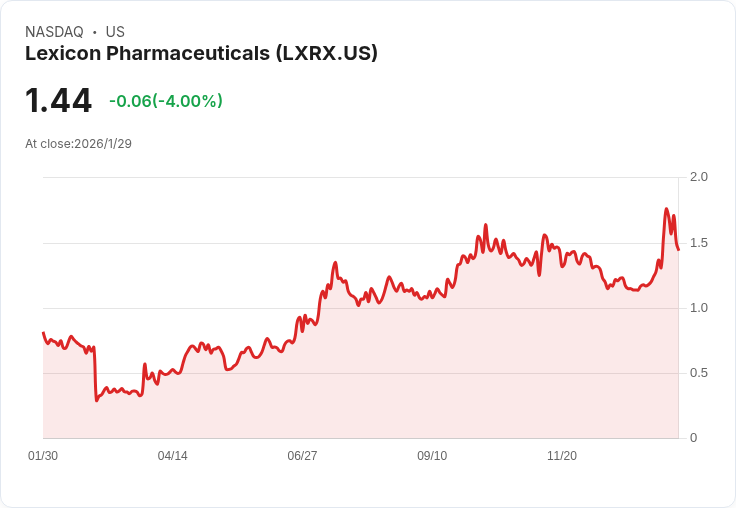The width and height of the screenshot is (736, 508).
Task: Click the US market label
Action: click(x=115, y=32)
